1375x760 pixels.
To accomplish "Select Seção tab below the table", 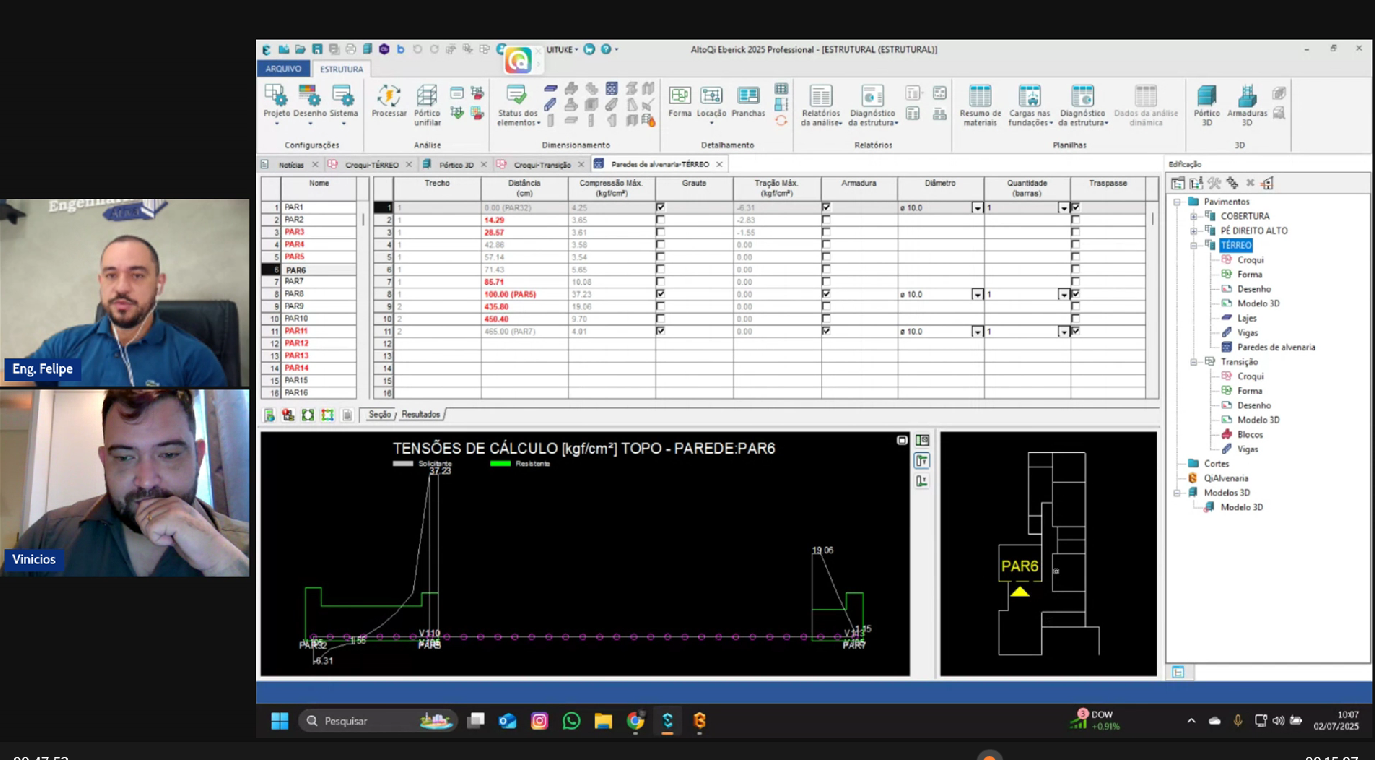I will tap(380, 414).
